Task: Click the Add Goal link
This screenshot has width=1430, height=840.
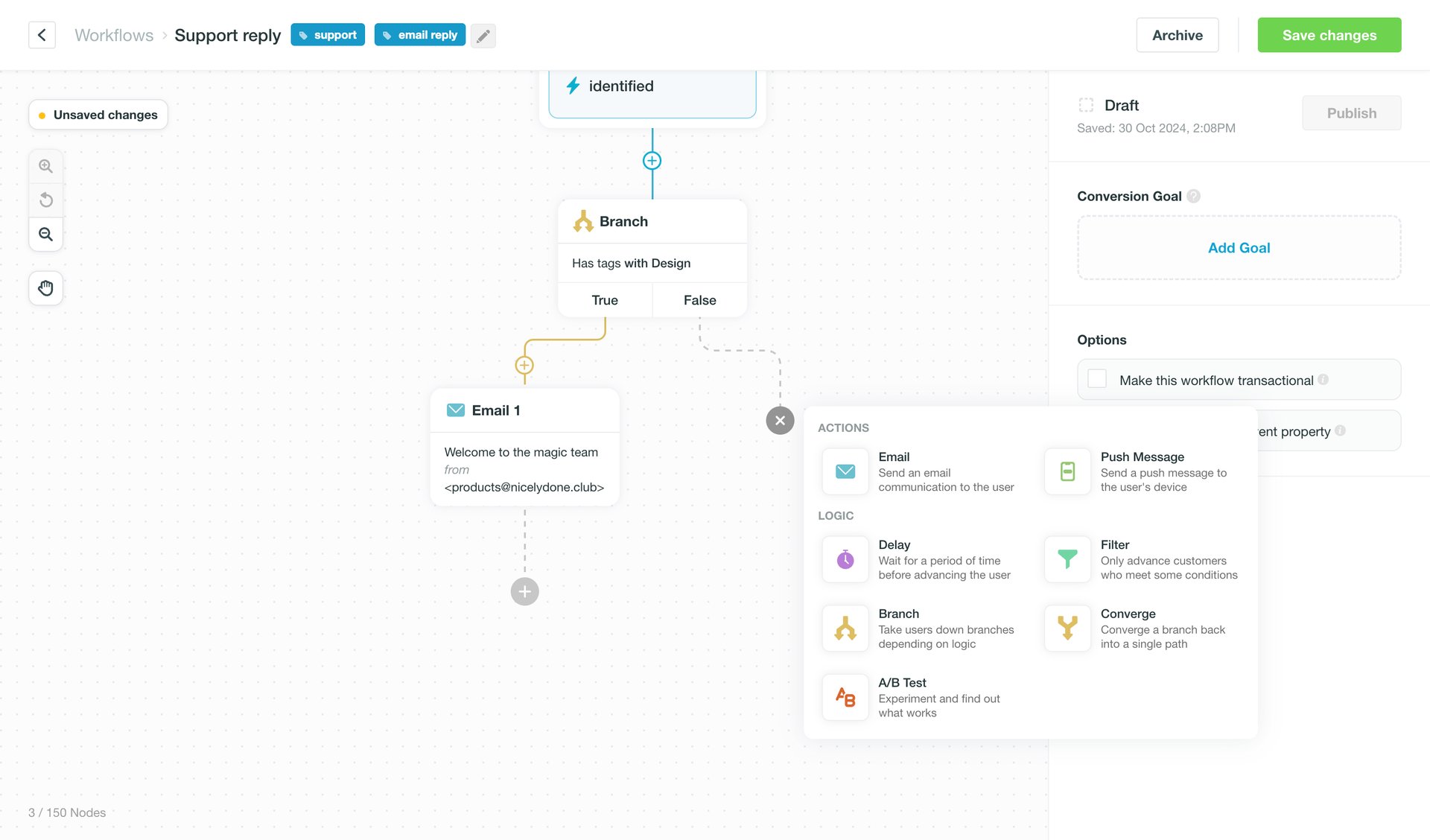Action: (1239, 247)
